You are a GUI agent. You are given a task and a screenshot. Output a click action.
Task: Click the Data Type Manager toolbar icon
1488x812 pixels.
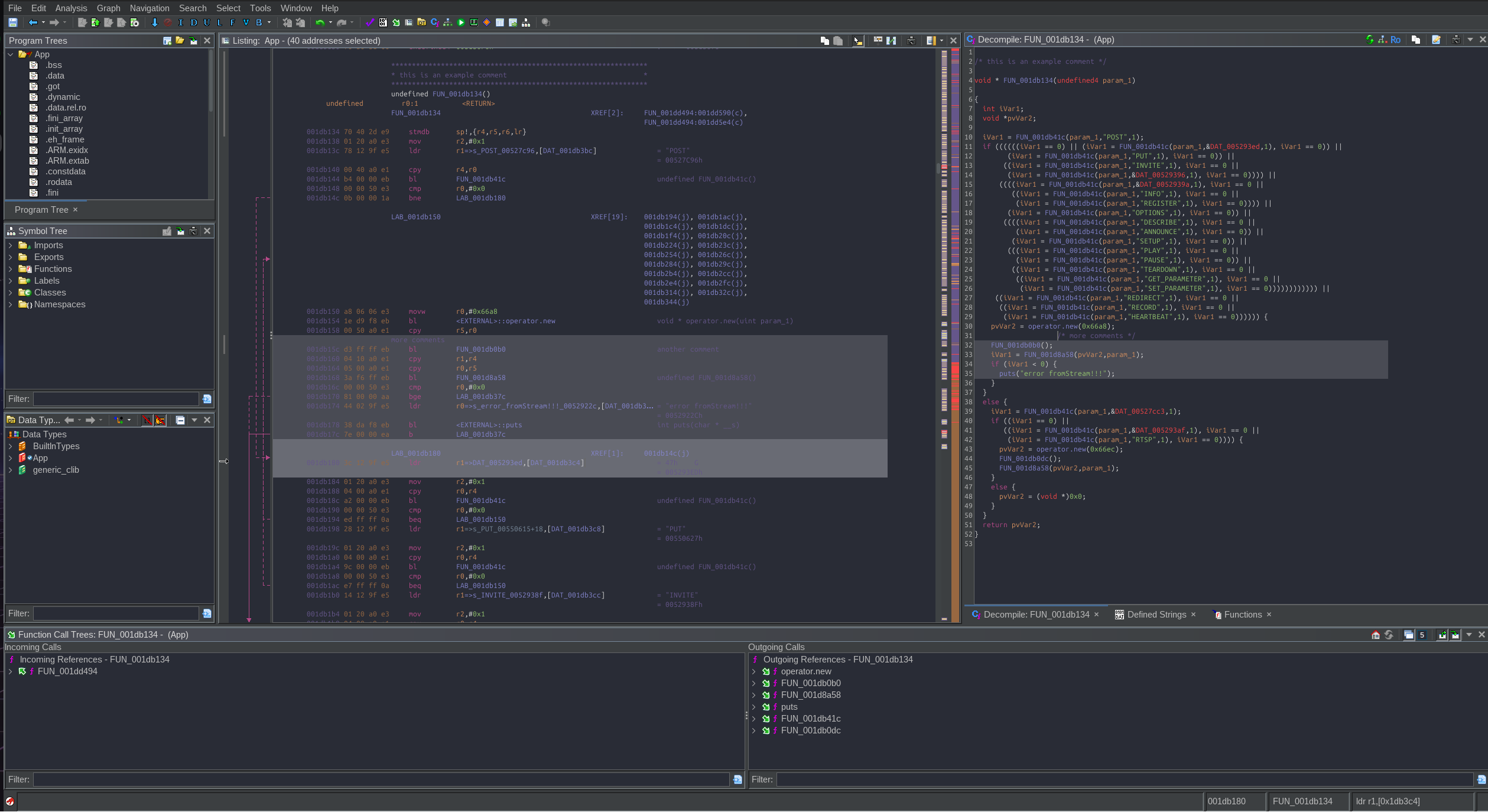coord(421,22)
